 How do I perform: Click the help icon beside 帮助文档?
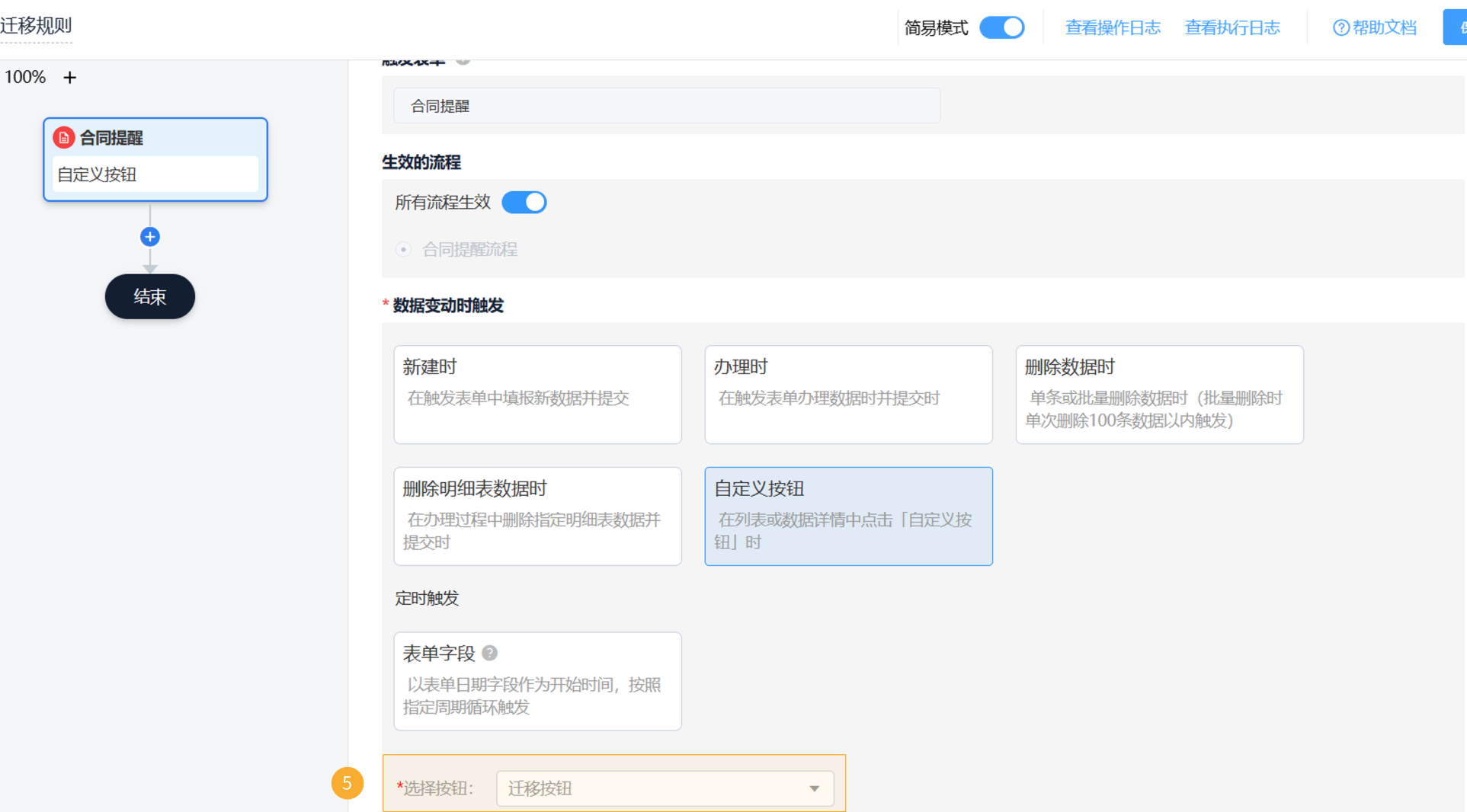pos(1340,28)
